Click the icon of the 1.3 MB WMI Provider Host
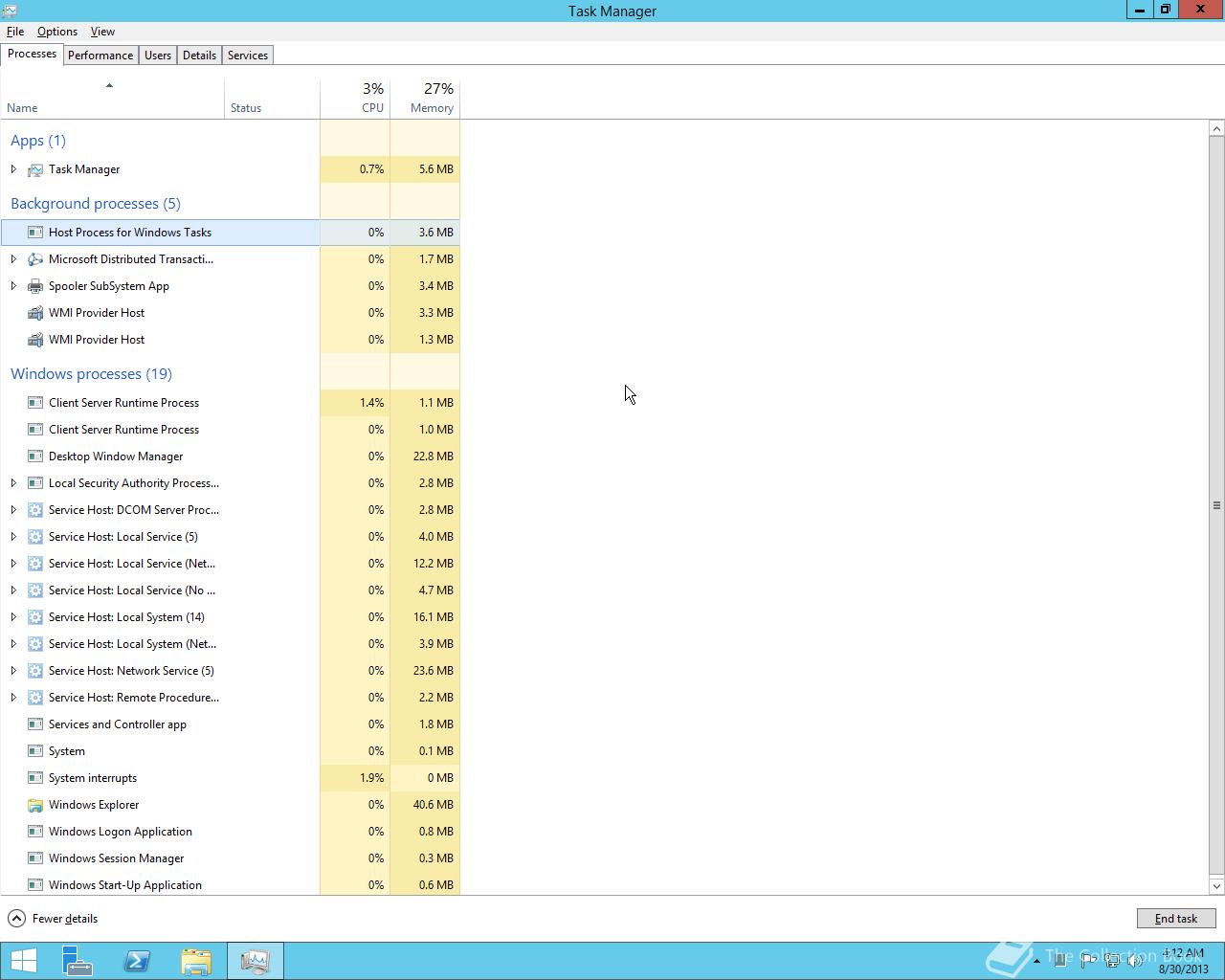1225x980 pixels. 35,340
